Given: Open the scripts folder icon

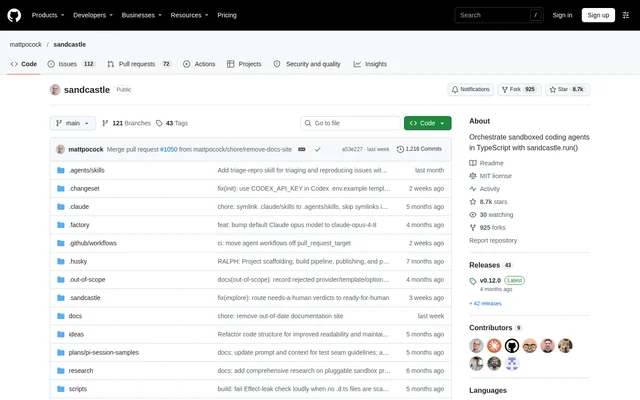Looking at the screenshot, I should 61,389.
